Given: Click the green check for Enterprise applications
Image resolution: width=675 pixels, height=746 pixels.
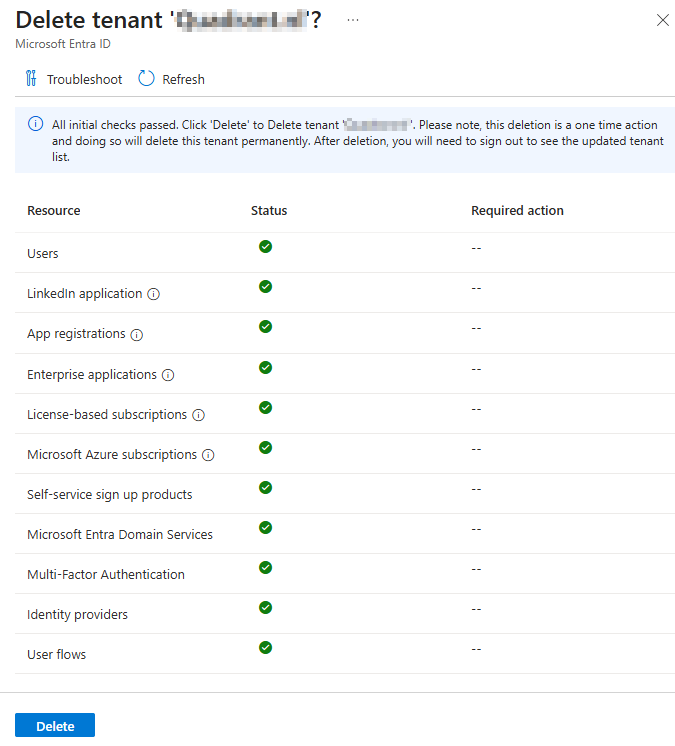Looking at the screenshot, I should tap(265, 367).
